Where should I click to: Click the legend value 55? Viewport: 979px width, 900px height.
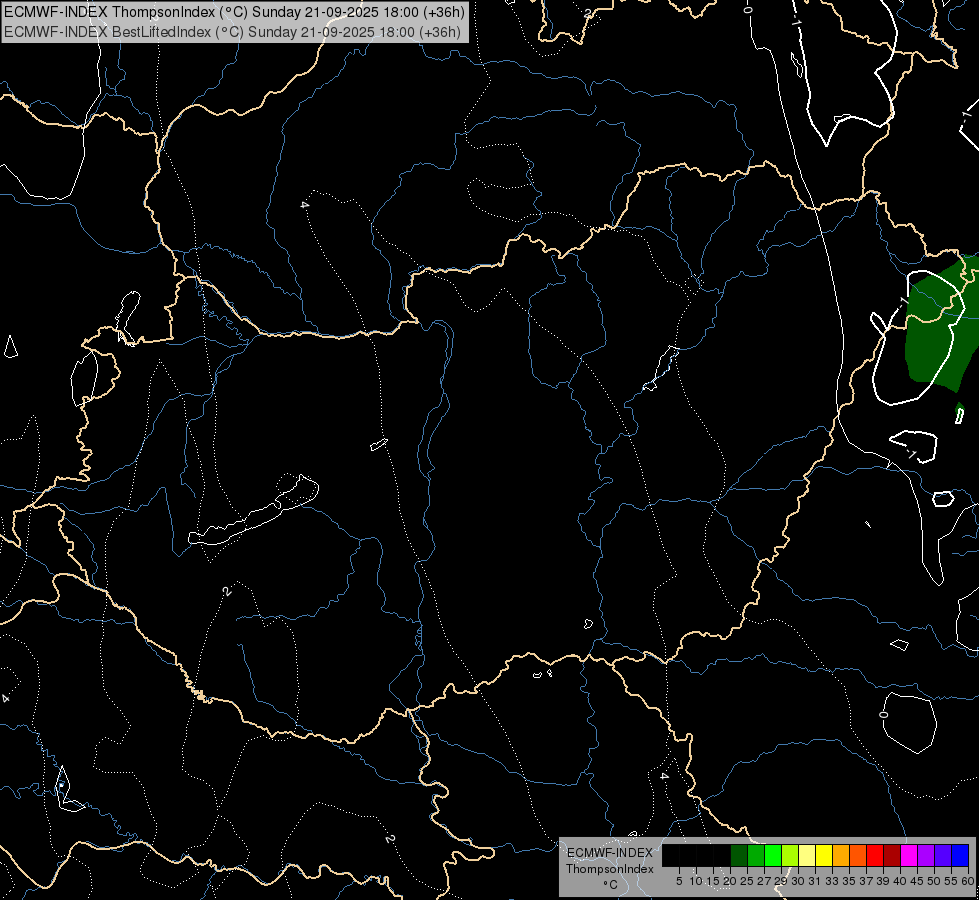pyautogui.click(x=952, y=881)
